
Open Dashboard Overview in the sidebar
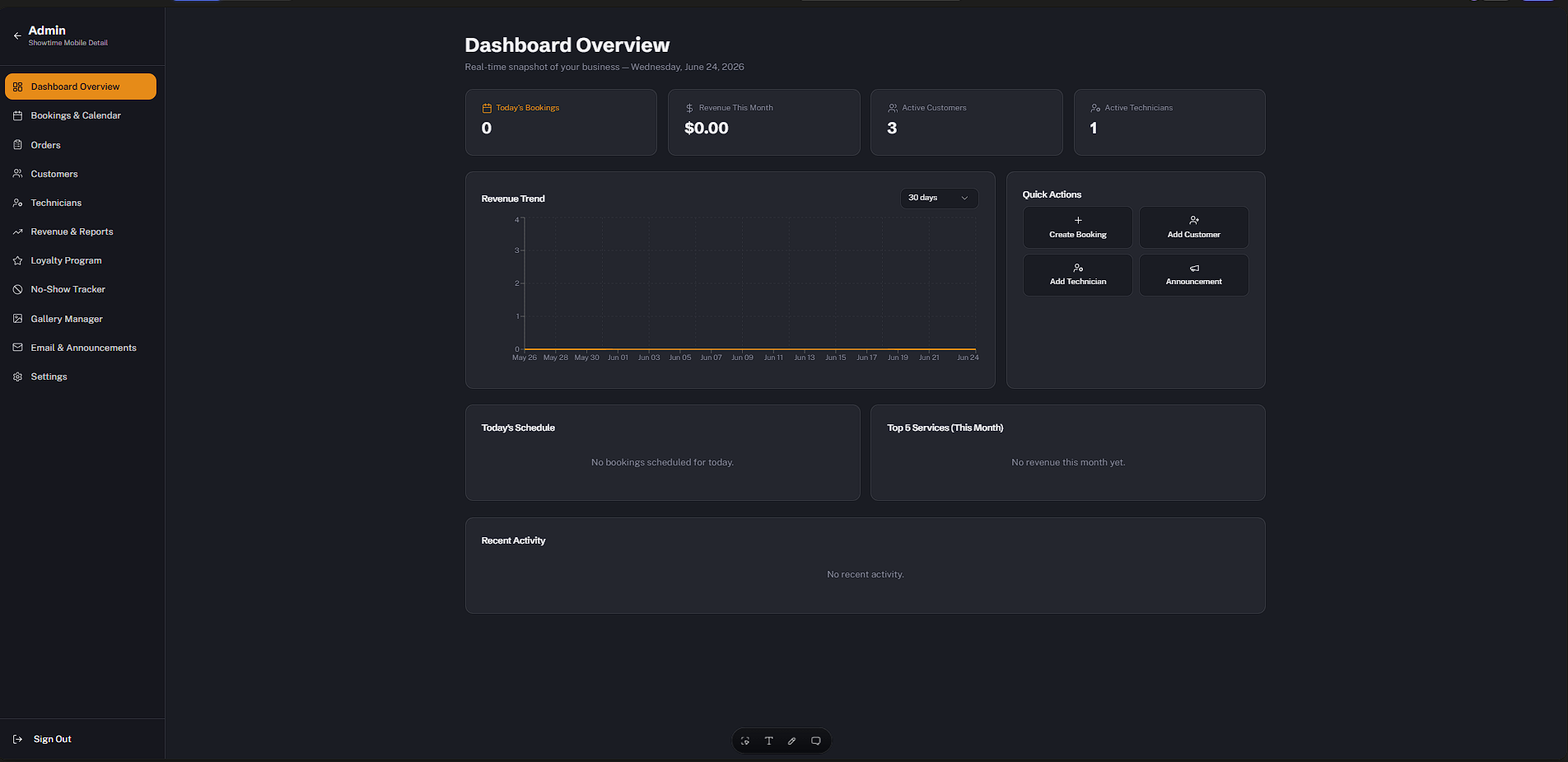tap(81, 86)
